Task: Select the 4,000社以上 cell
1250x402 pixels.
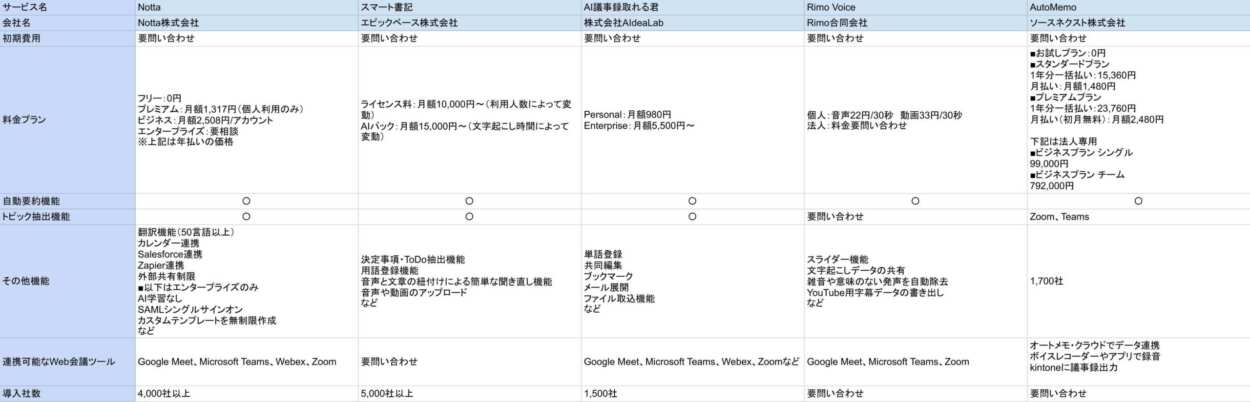Action: click(x=163, y=394)
